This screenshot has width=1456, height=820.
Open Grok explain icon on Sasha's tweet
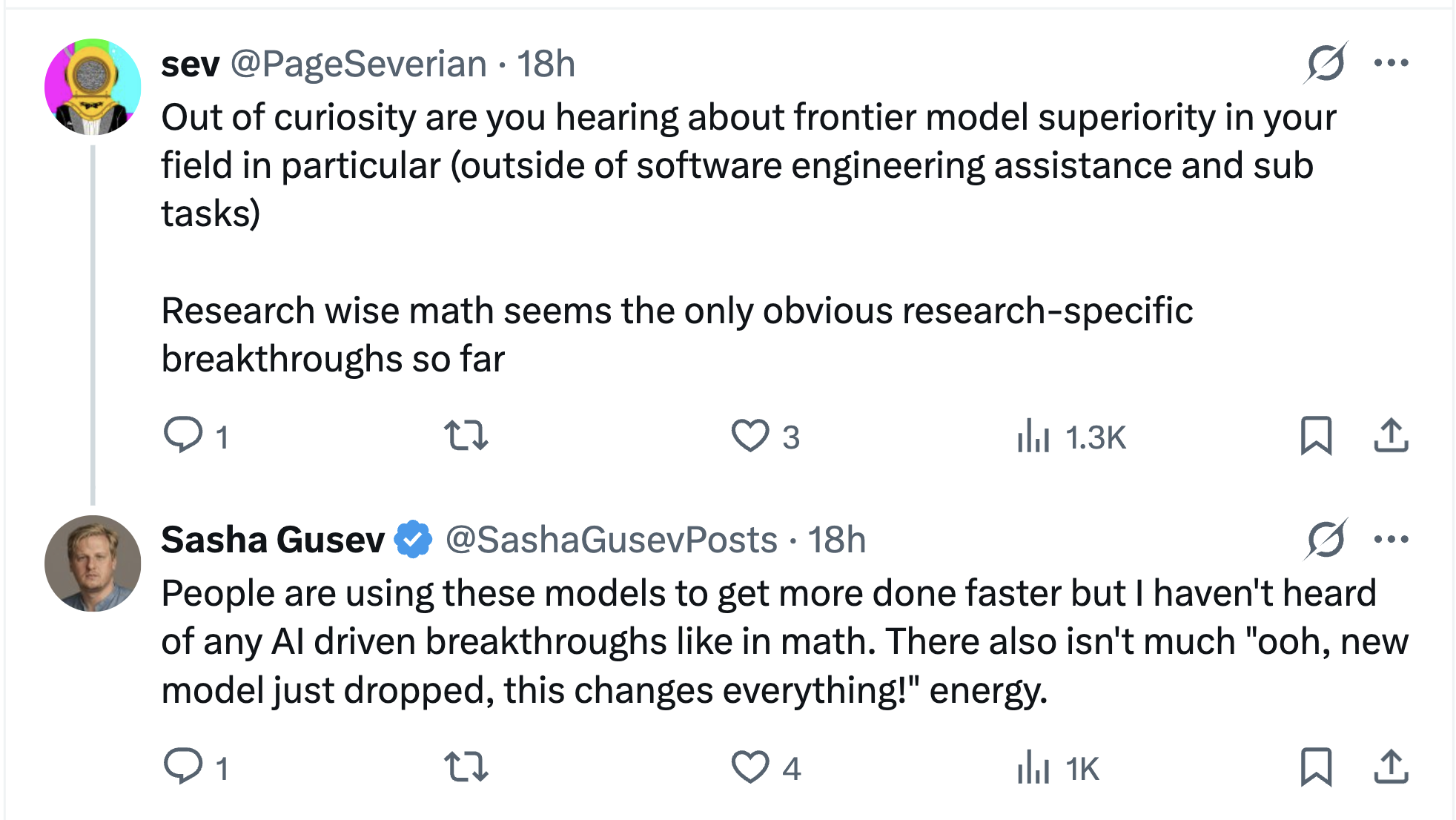pyautogui.click(x=1326, y=539)
